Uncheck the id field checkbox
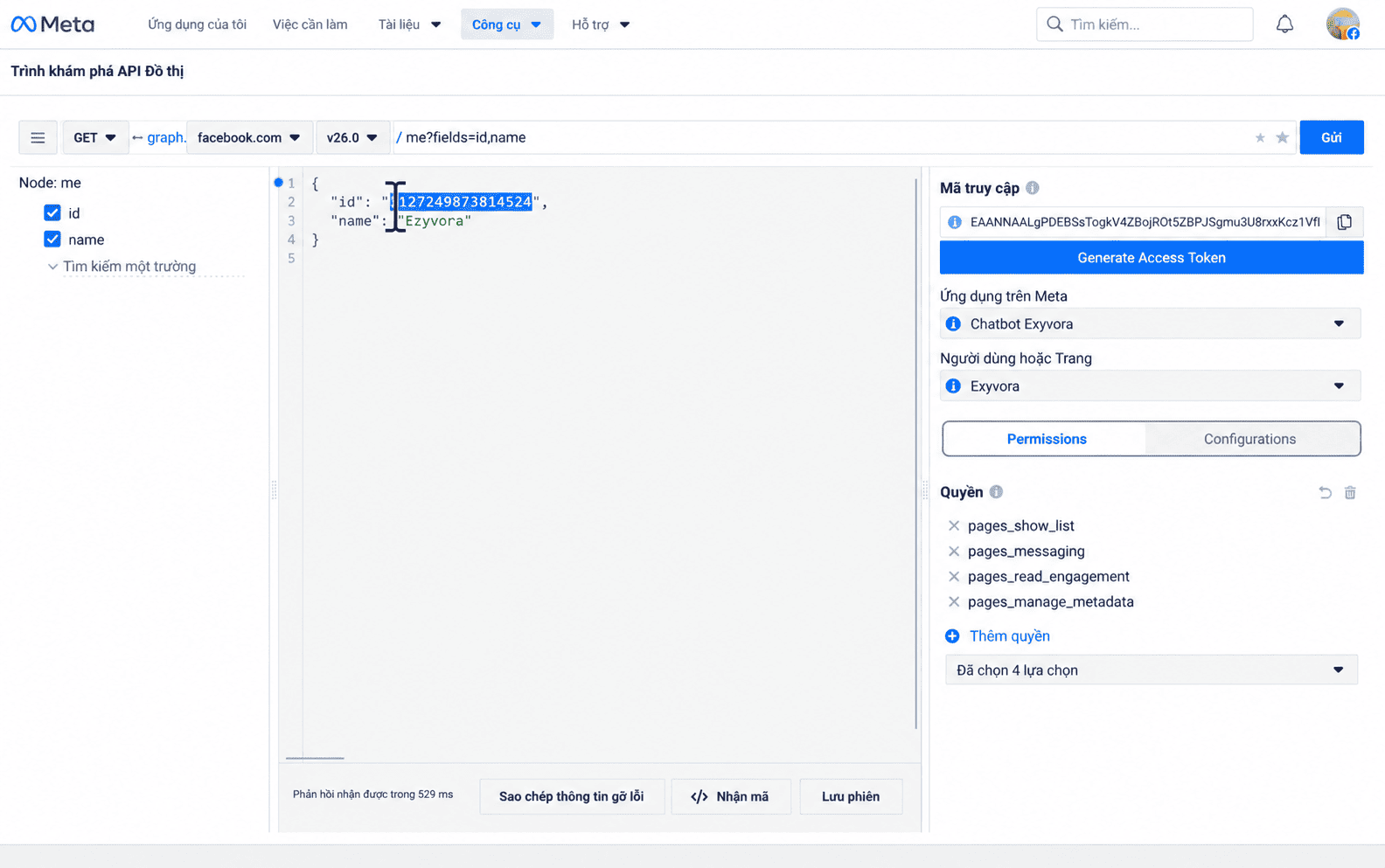This screenshot has height=868, width=1385. pos(52,213)
